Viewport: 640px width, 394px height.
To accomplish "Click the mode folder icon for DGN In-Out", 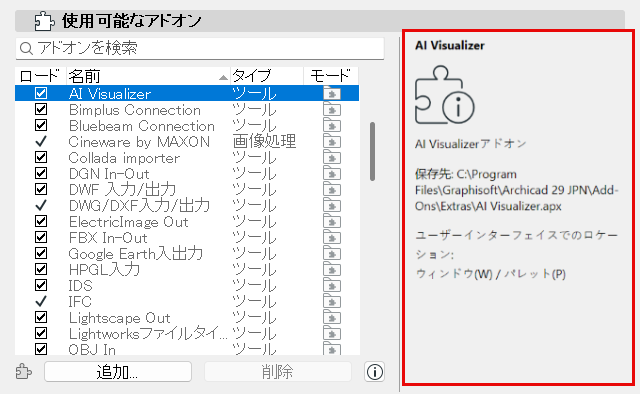I will [x=332, y=174].
